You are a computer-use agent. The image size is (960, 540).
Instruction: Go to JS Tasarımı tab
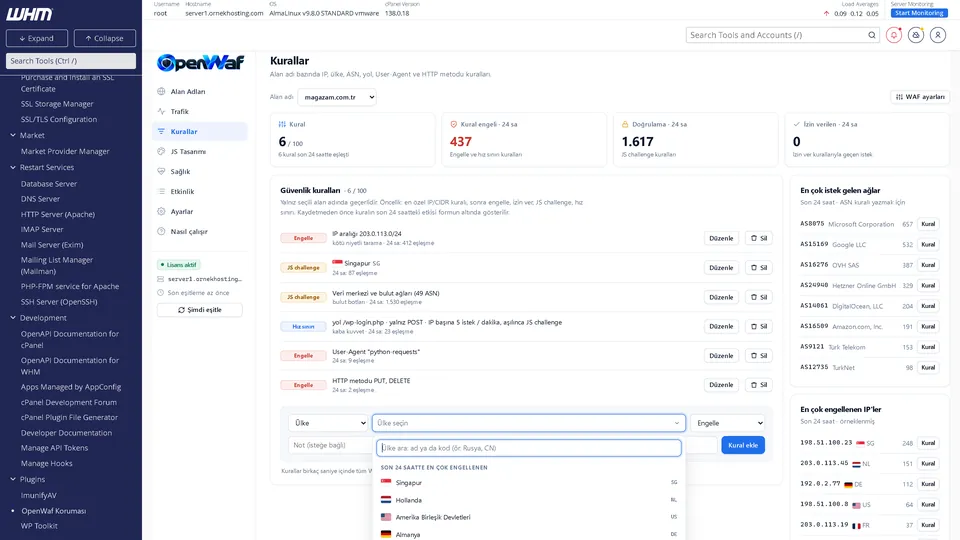200,151
